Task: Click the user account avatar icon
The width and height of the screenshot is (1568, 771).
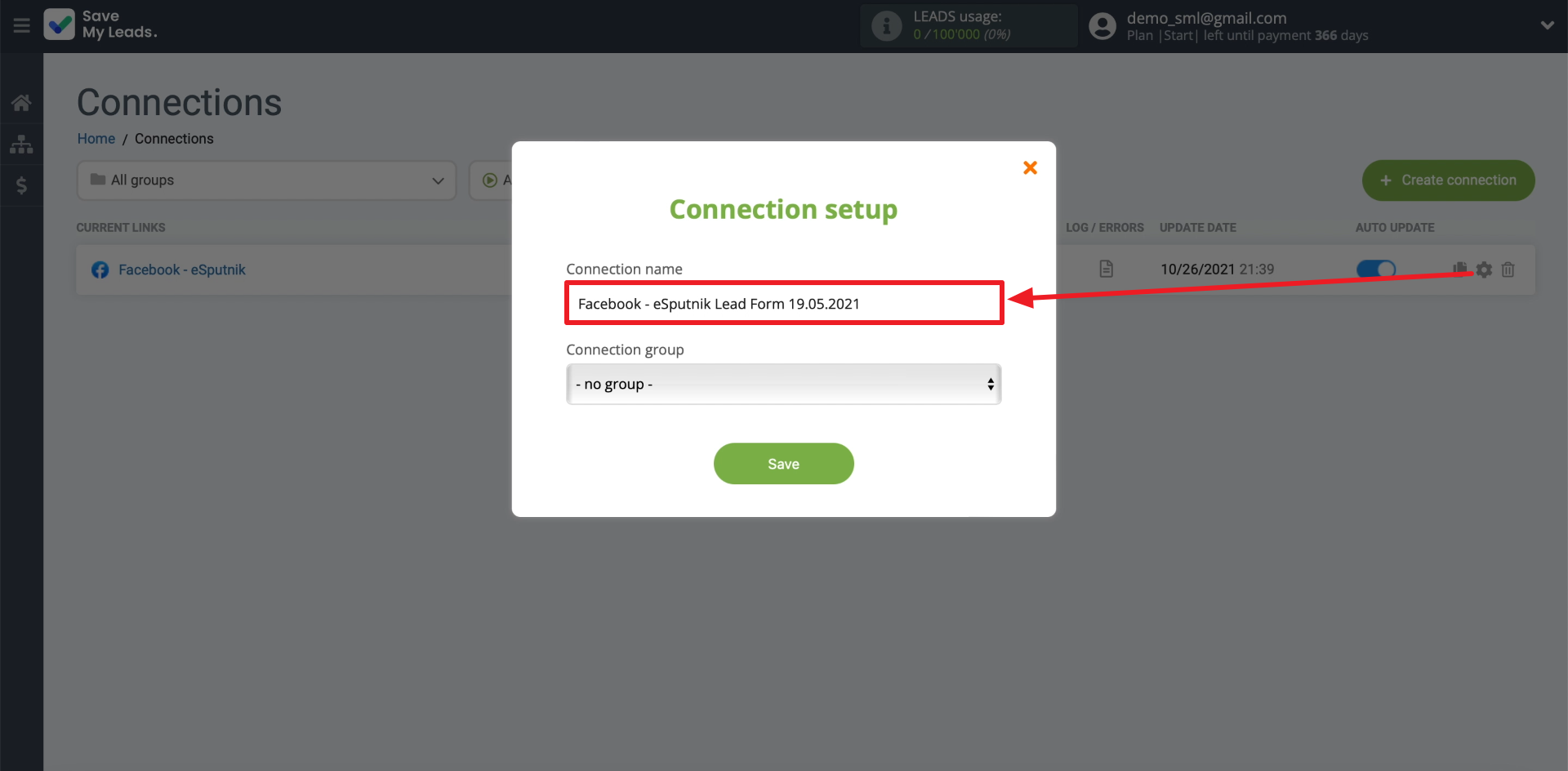Action: point(1102,26)
